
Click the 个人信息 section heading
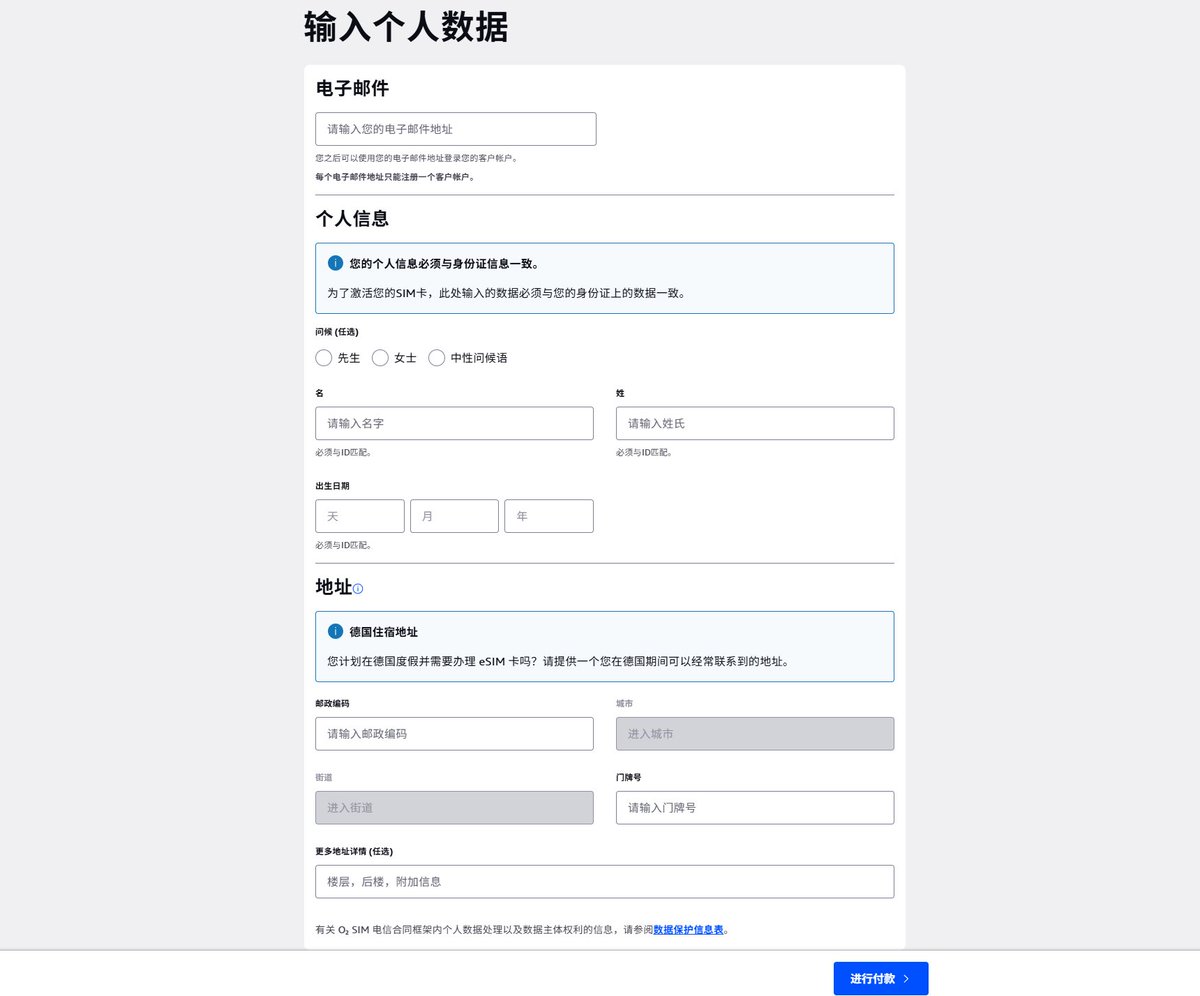352,218
